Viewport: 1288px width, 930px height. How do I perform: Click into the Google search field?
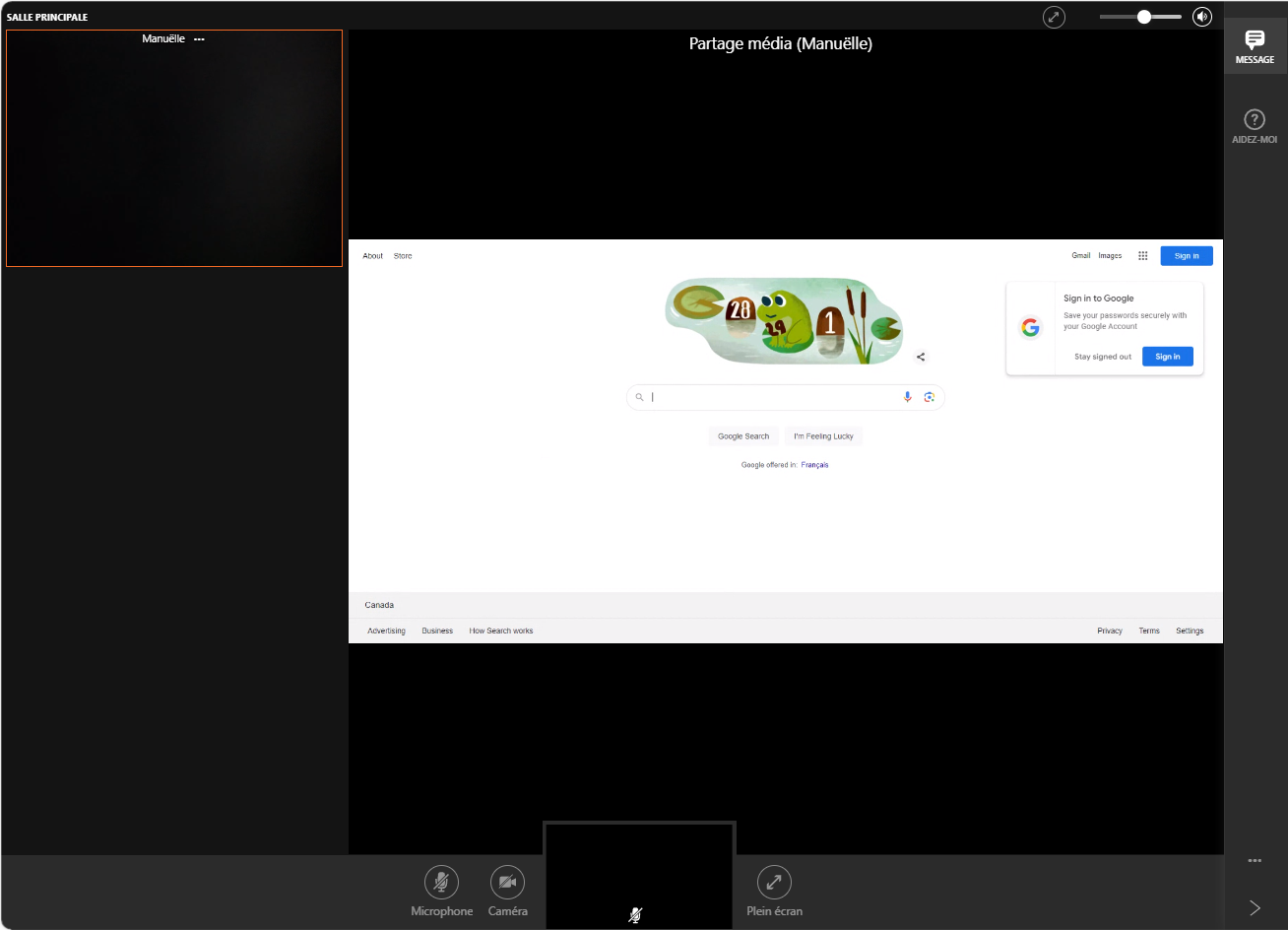[773, 397]
